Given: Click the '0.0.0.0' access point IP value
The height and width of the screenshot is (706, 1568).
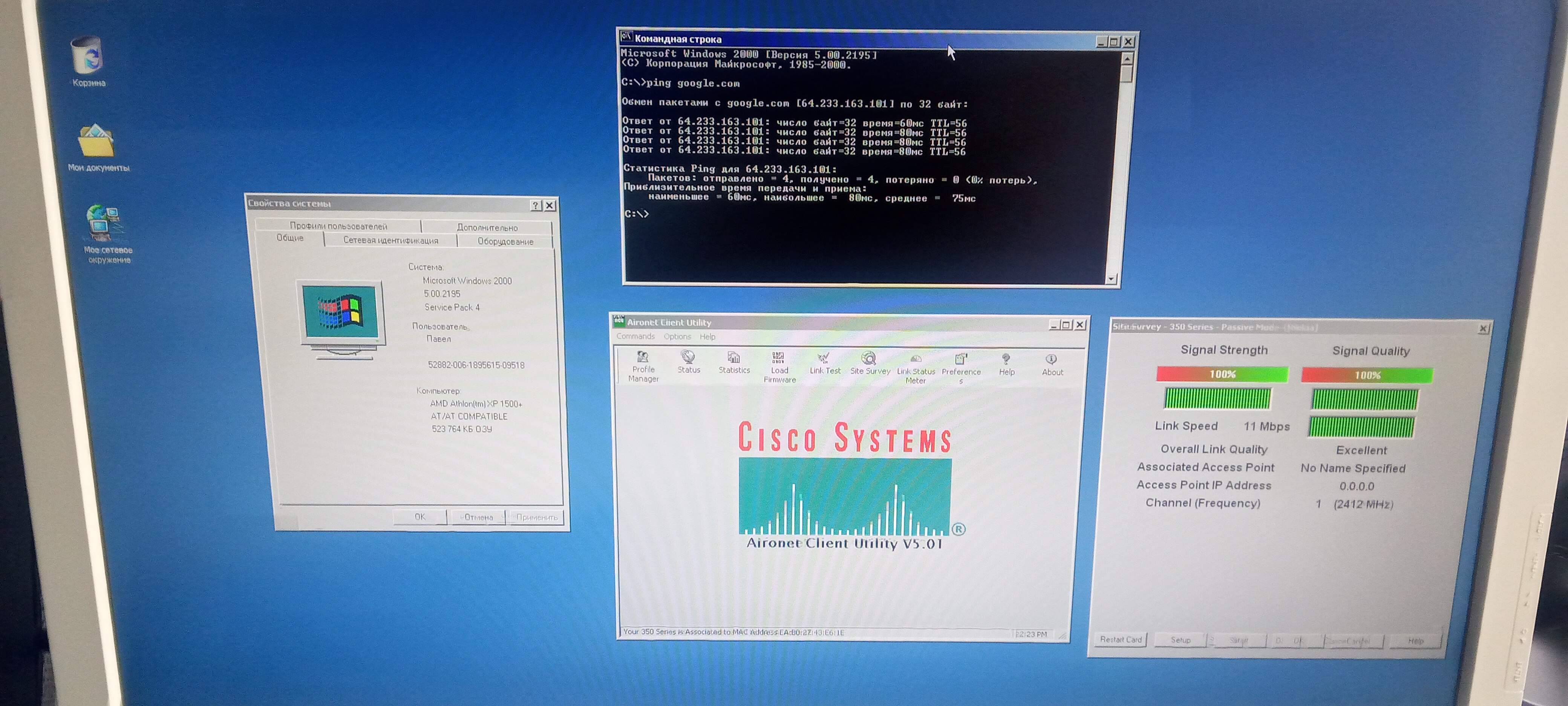Looking at the screenshot, I should click(1356, 486).
